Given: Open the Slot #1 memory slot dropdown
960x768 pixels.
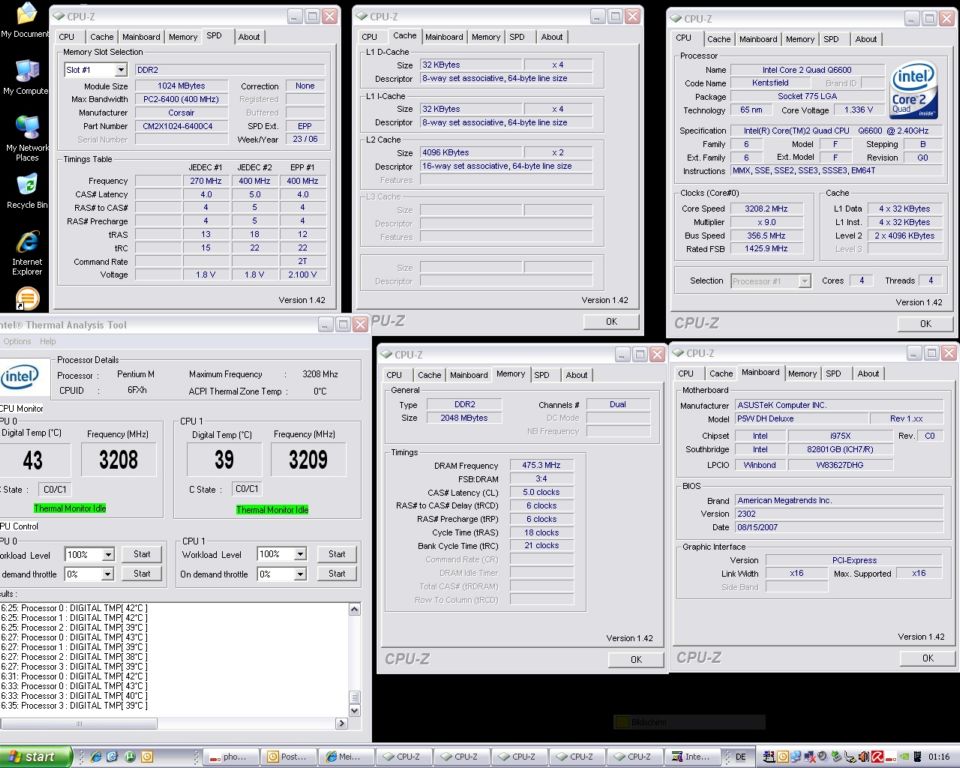Looking at the screenshot, I should (121, 70).
